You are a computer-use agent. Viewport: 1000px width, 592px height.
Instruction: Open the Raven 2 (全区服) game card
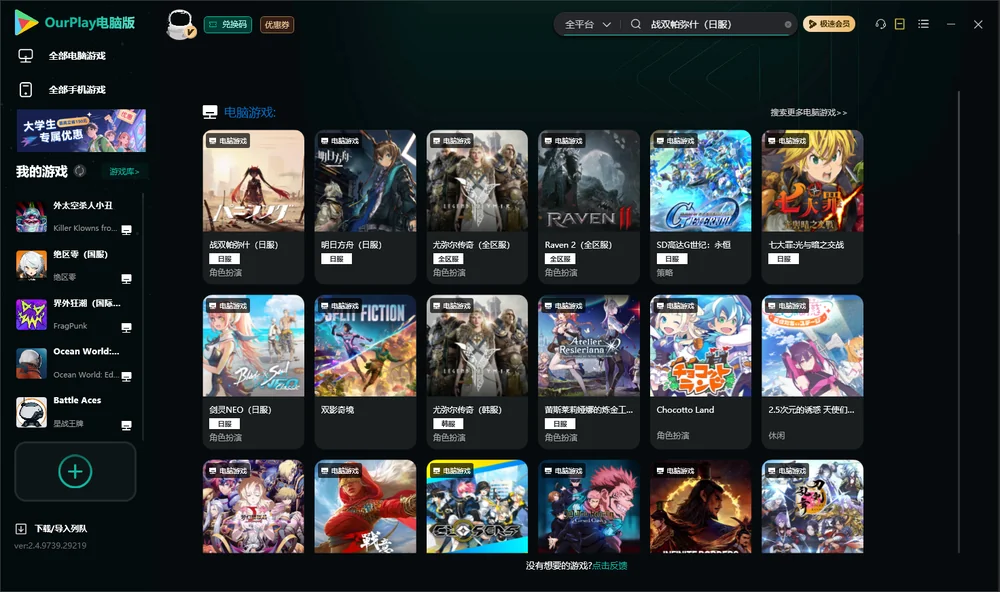(x=589, y=207)
